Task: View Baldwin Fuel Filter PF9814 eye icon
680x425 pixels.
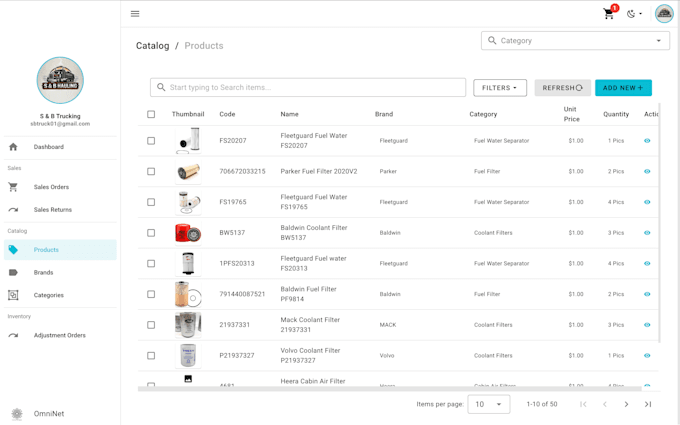Action: 647,294
